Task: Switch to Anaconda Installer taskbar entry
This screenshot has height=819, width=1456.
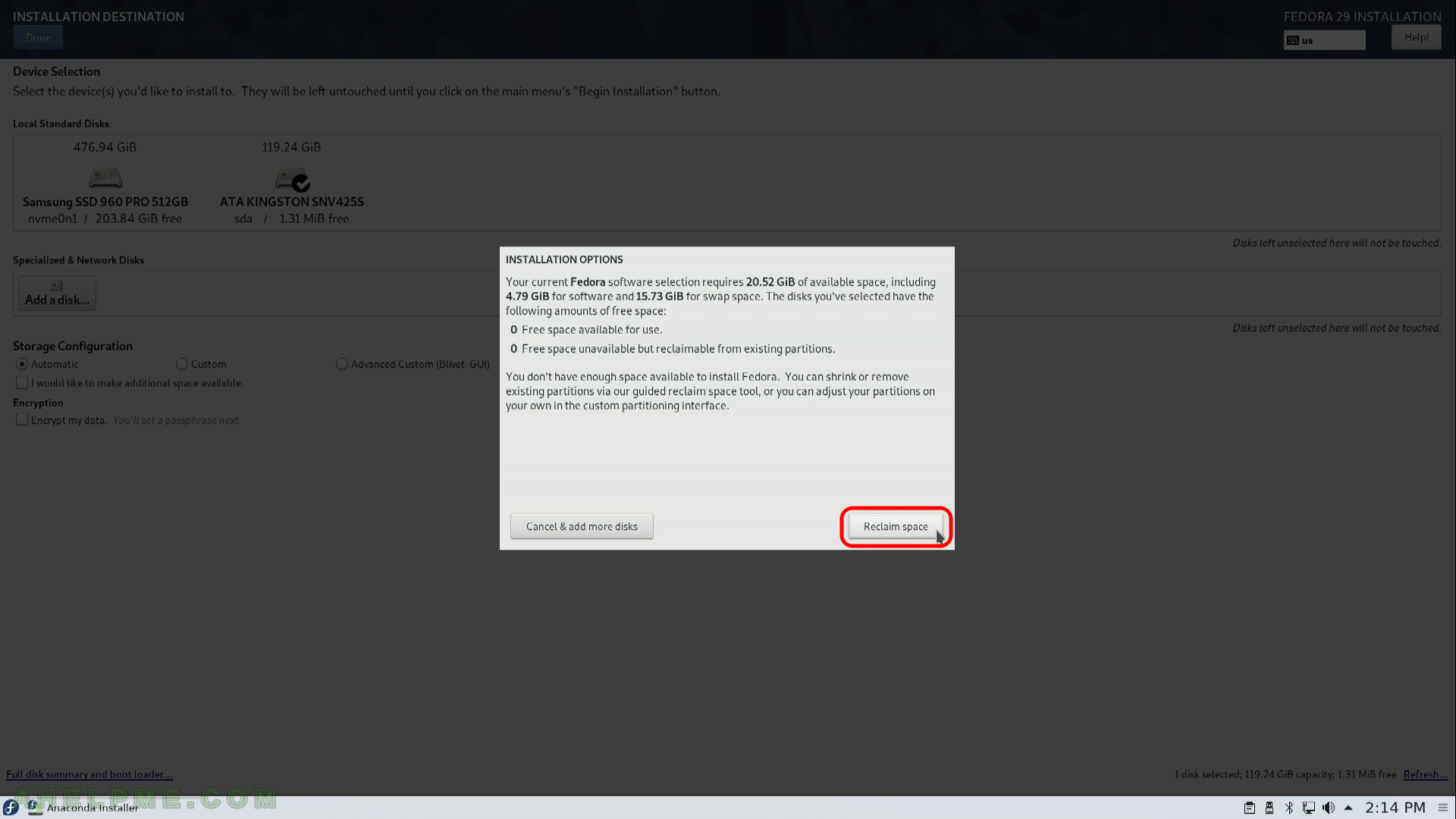Action: pos(83,808)
